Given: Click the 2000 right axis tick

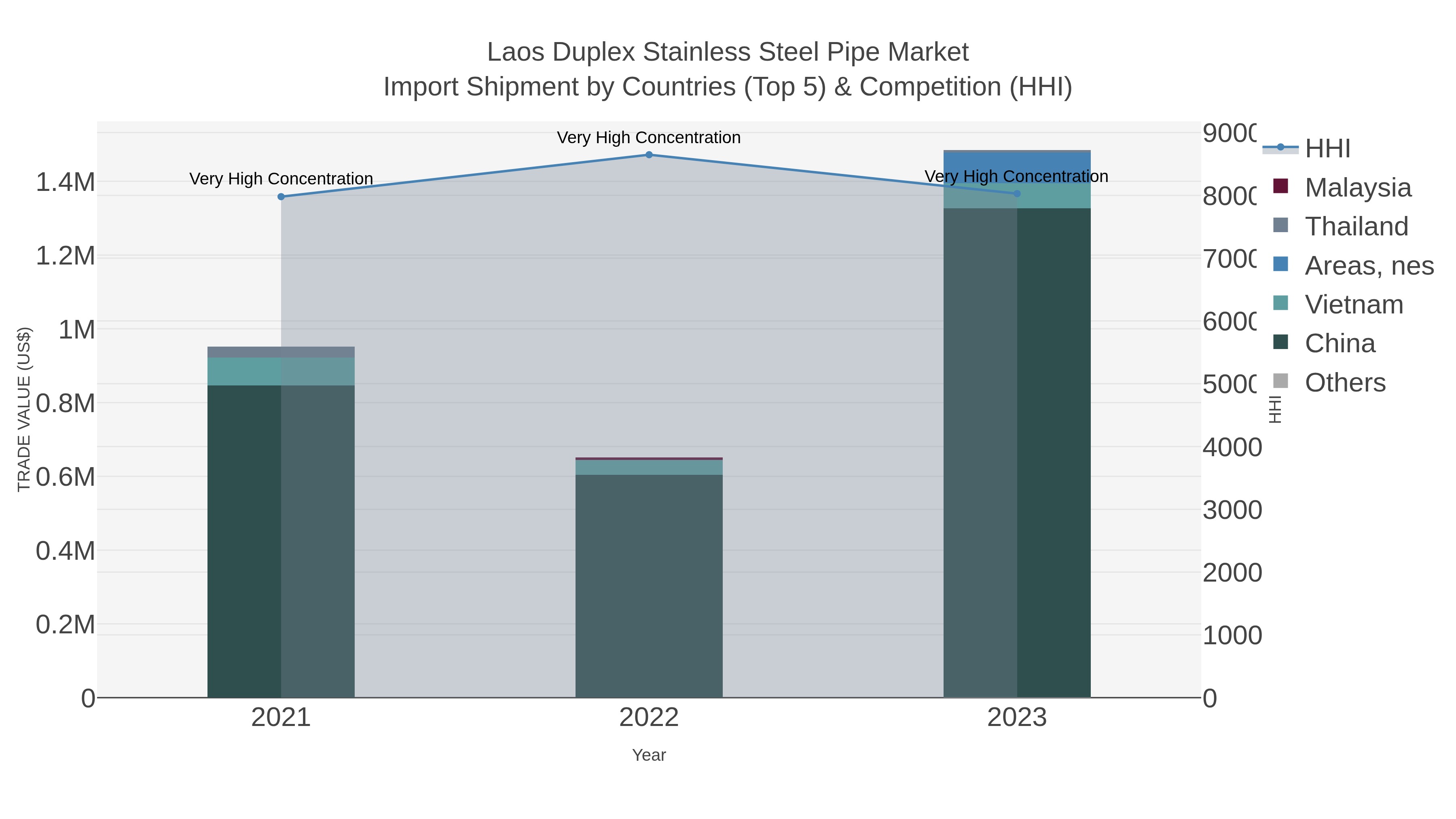Looking at the screenshot, I should [x=1232, y=573].
